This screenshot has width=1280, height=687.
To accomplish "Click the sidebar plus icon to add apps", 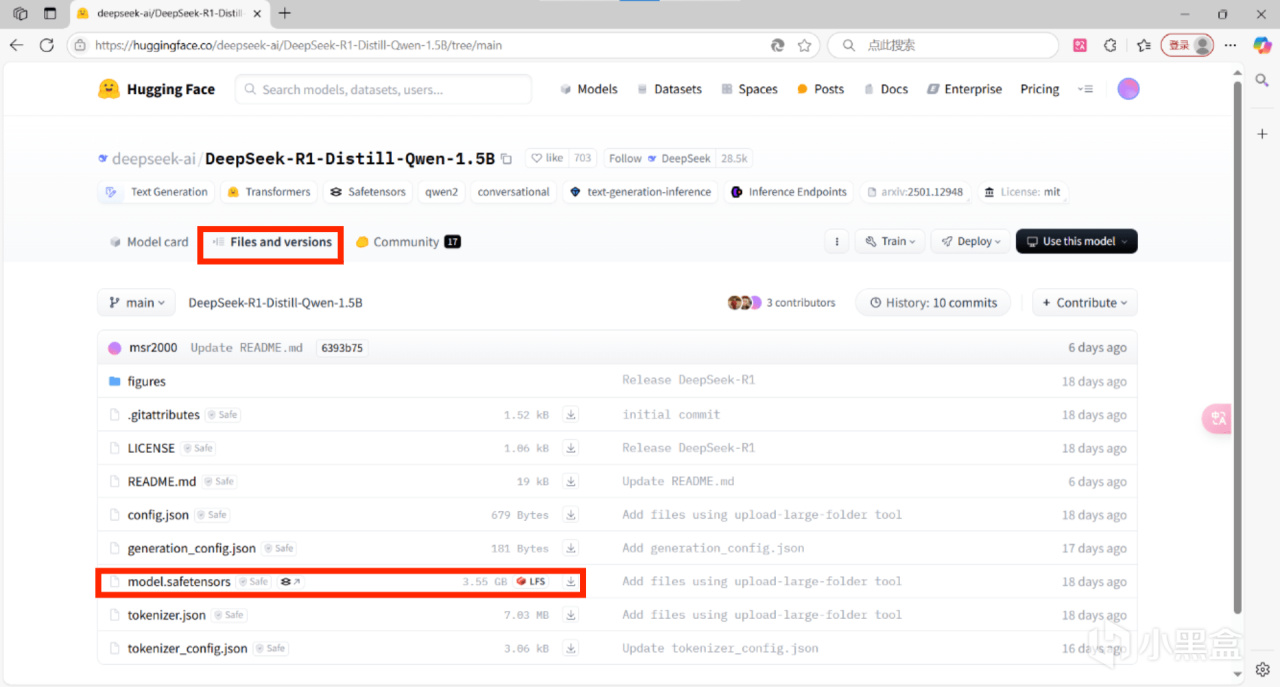I will tap(1262, 134).
